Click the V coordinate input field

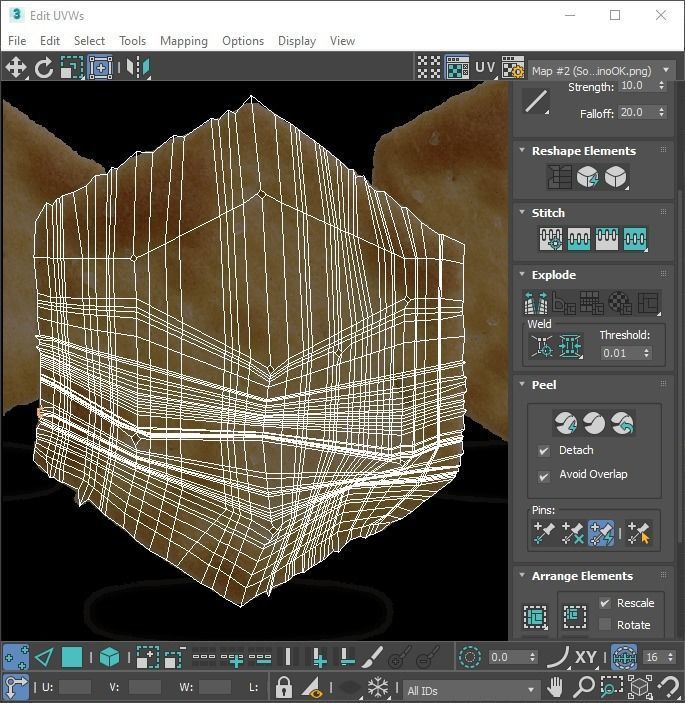coord(145,687)
